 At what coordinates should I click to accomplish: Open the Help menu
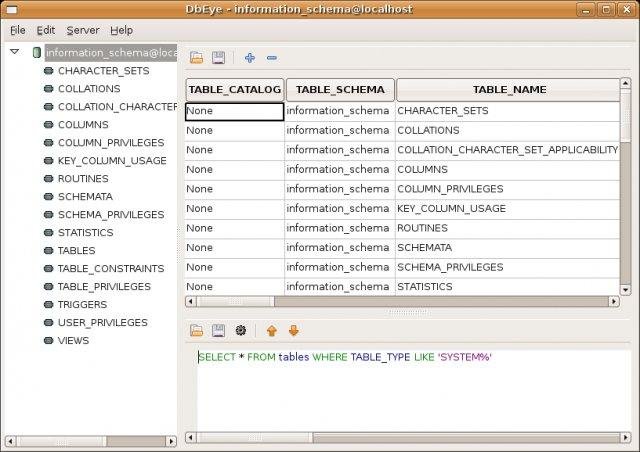click(121, 30)
